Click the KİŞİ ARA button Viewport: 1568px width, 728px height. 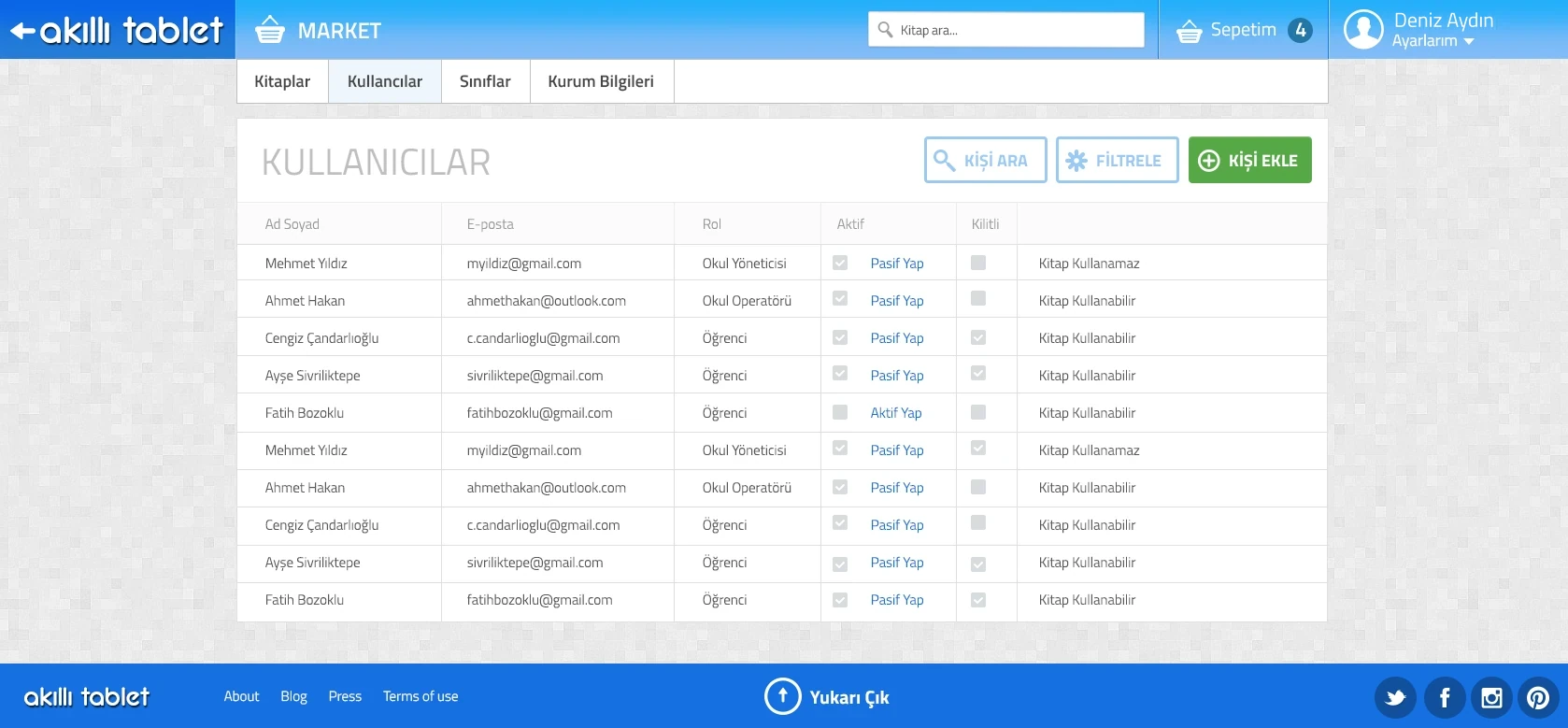(985, 160)
